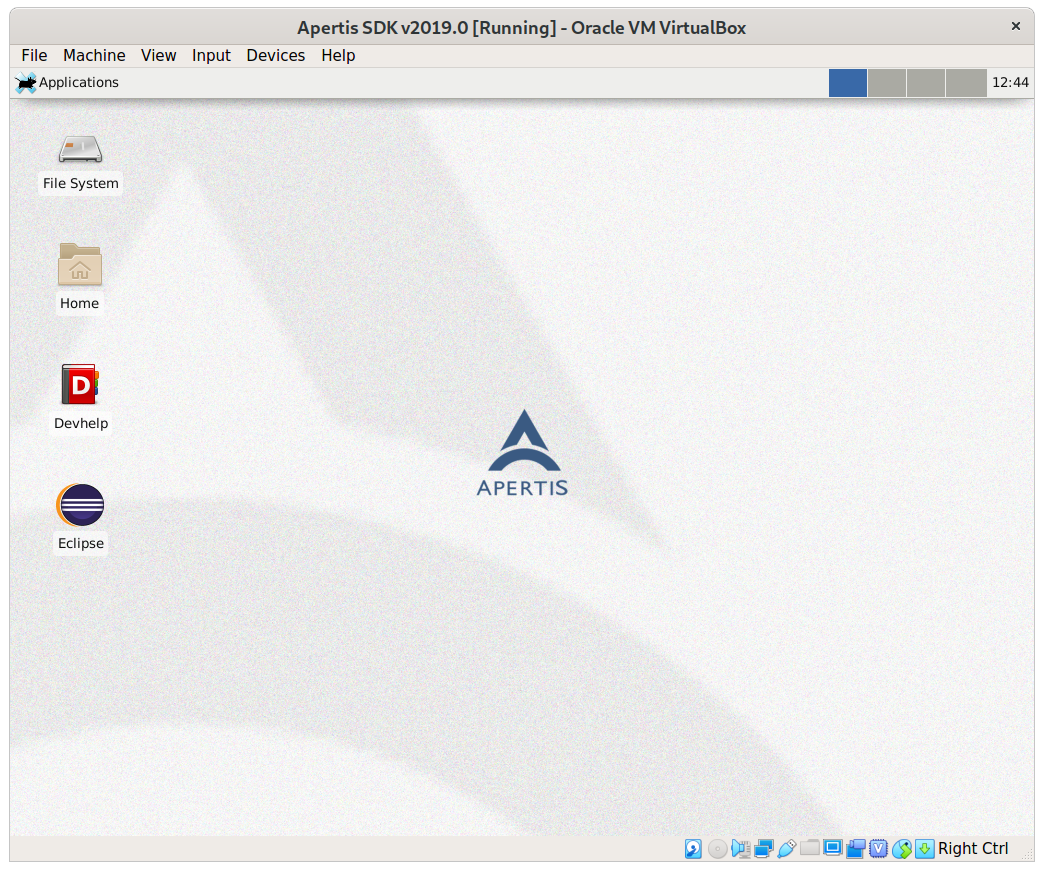Open the File System desktop icon

click(80, 150)
